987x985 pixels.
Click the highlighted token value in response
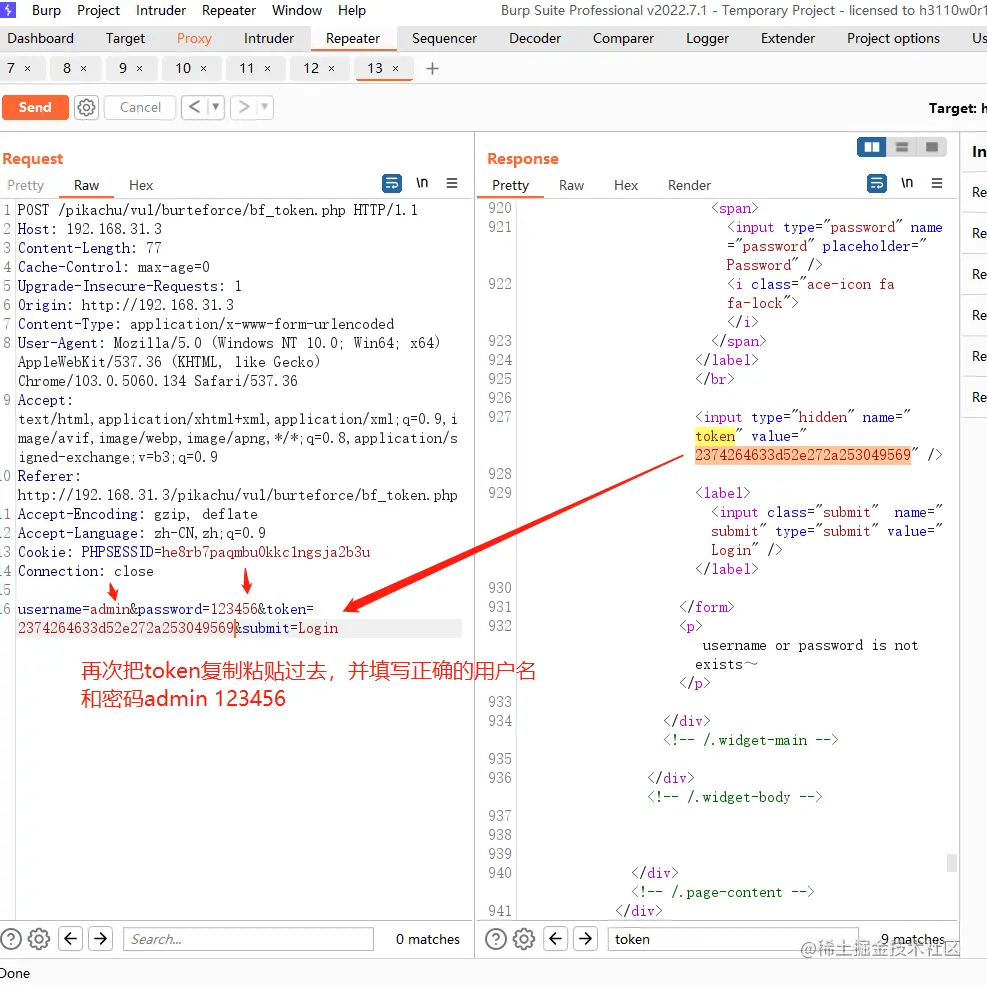pyautogui.click(x=803, y=455)
